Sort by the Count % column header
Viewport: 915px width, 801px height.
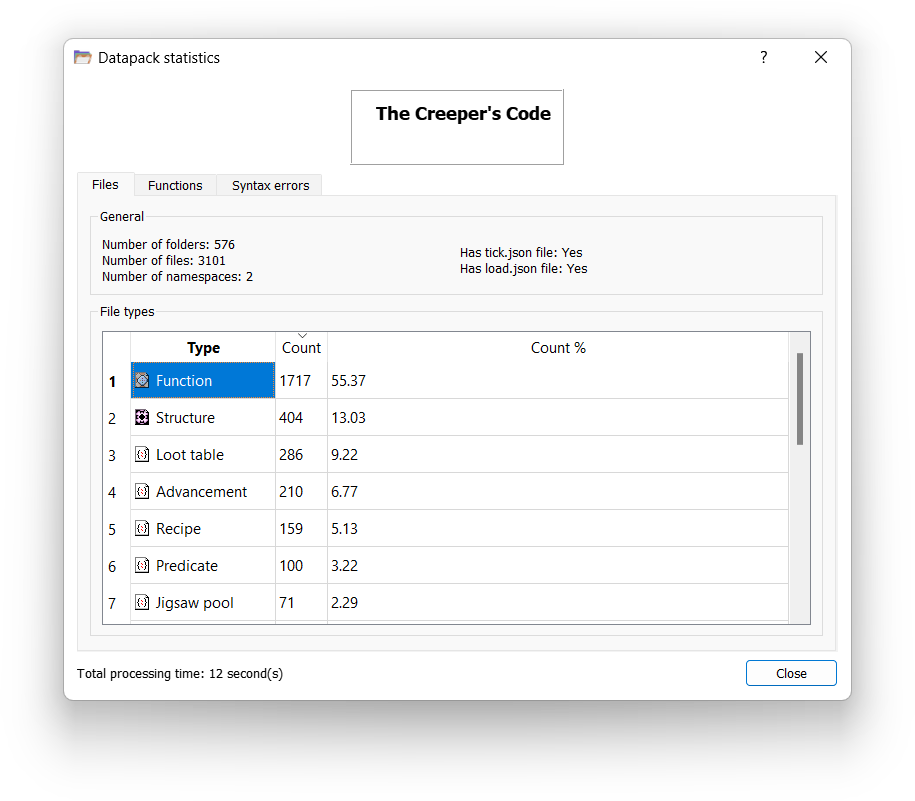tap(558, 348)
